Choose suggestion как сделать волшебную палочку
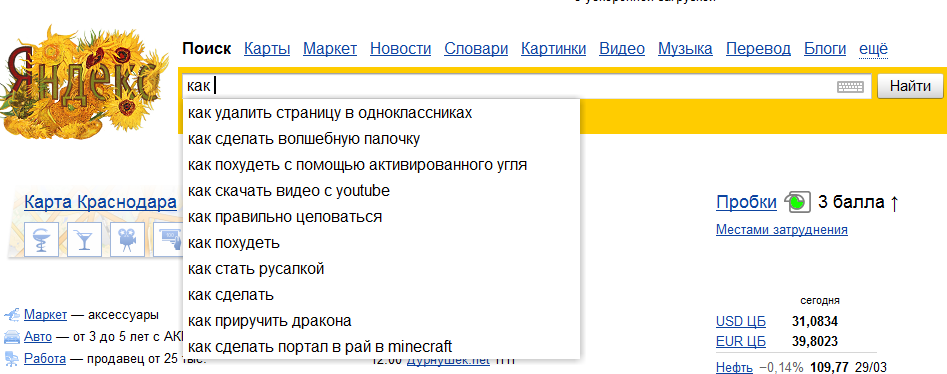Image resolution: width=947 pixels, height=374 pixels. click(x=382, y=139)
